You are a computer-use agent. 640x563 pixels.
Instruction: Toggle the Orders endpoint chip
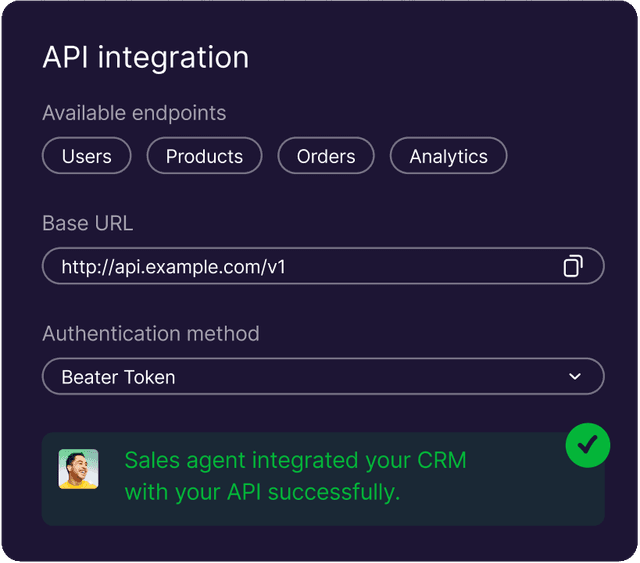point(326,156)
